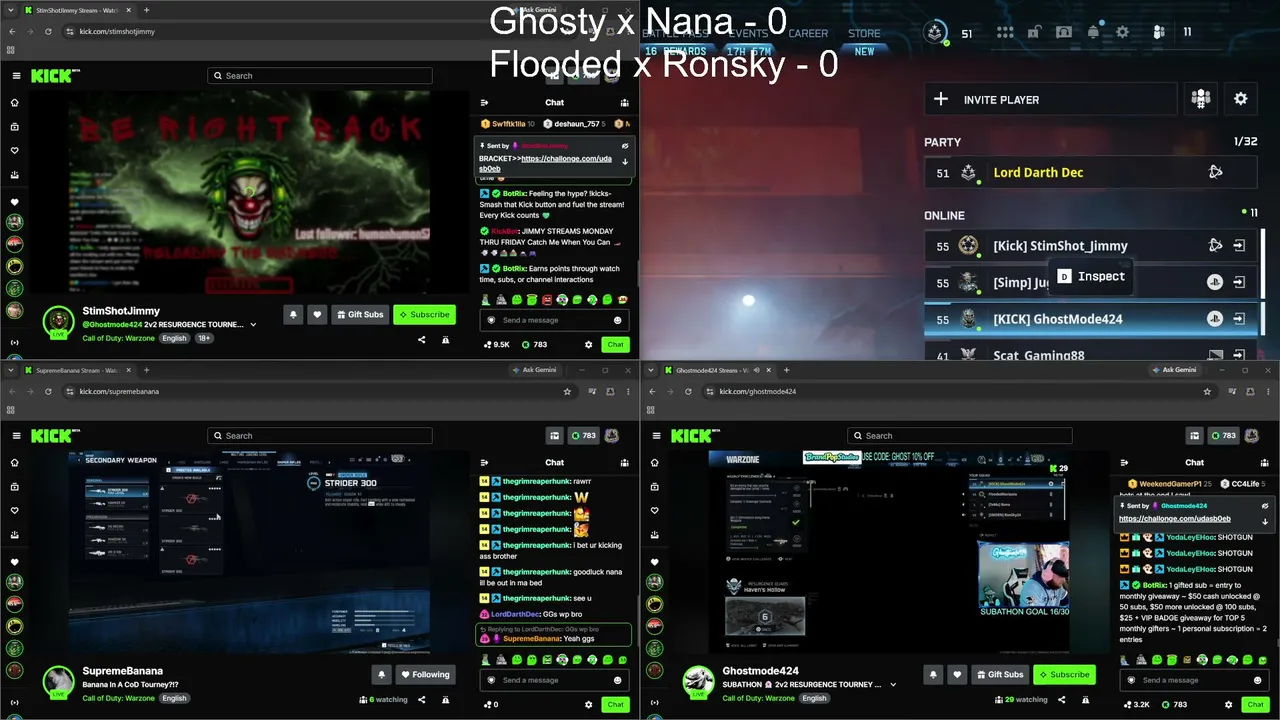Click the Send a message box in SupremeBanana chat
Image resolution: width=1280 pixels, height=720 pixels.
pos(554,680)
